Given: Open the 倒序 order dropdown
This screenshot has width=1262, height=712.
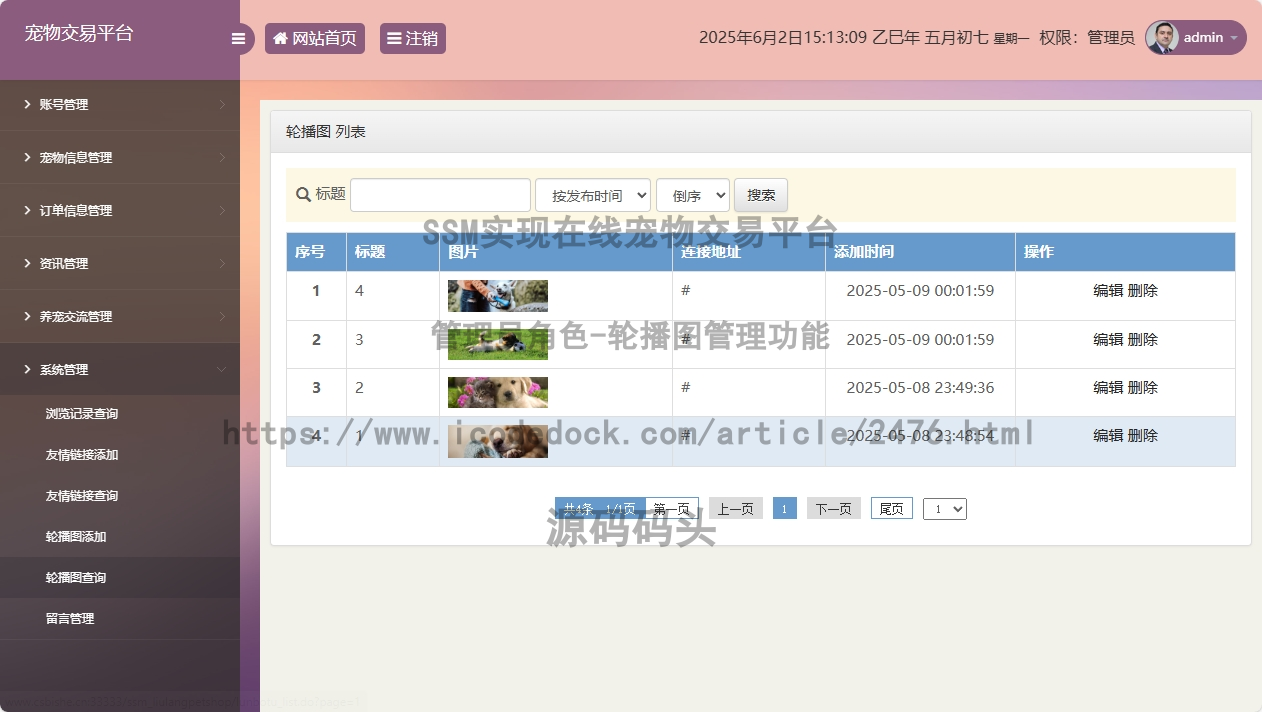Looking at the screenshot, I should tap(693, 195).
